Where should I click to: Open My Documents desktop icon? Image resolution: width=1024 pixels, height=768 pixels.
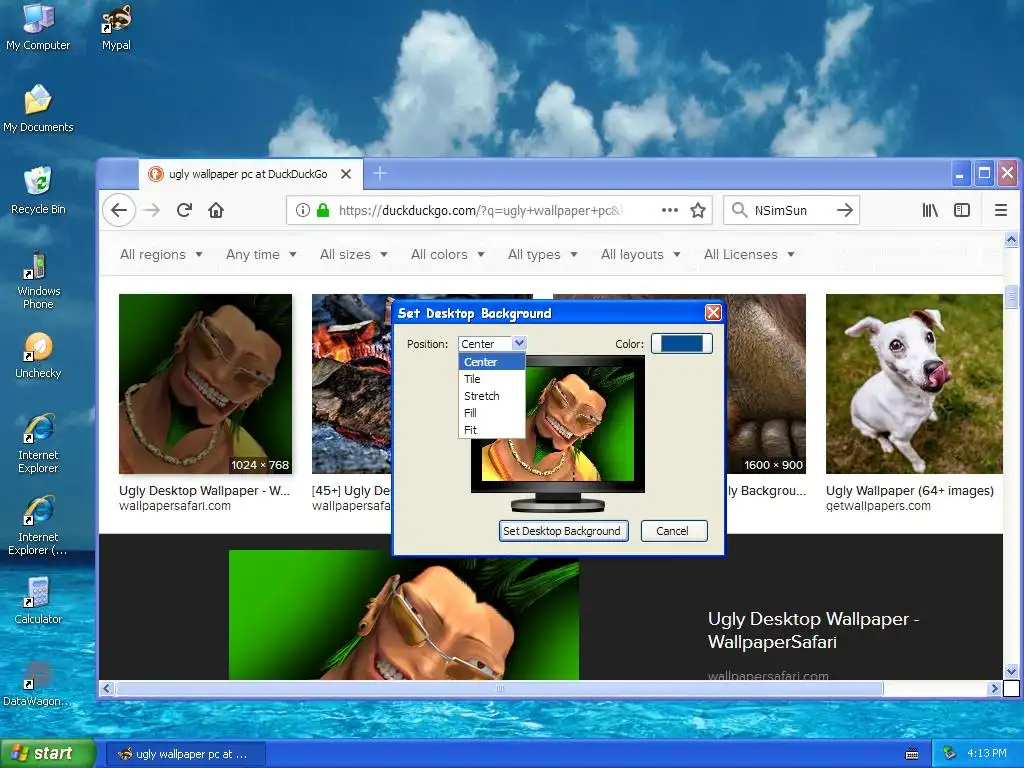pyautogui.click(x=38, y=108)
